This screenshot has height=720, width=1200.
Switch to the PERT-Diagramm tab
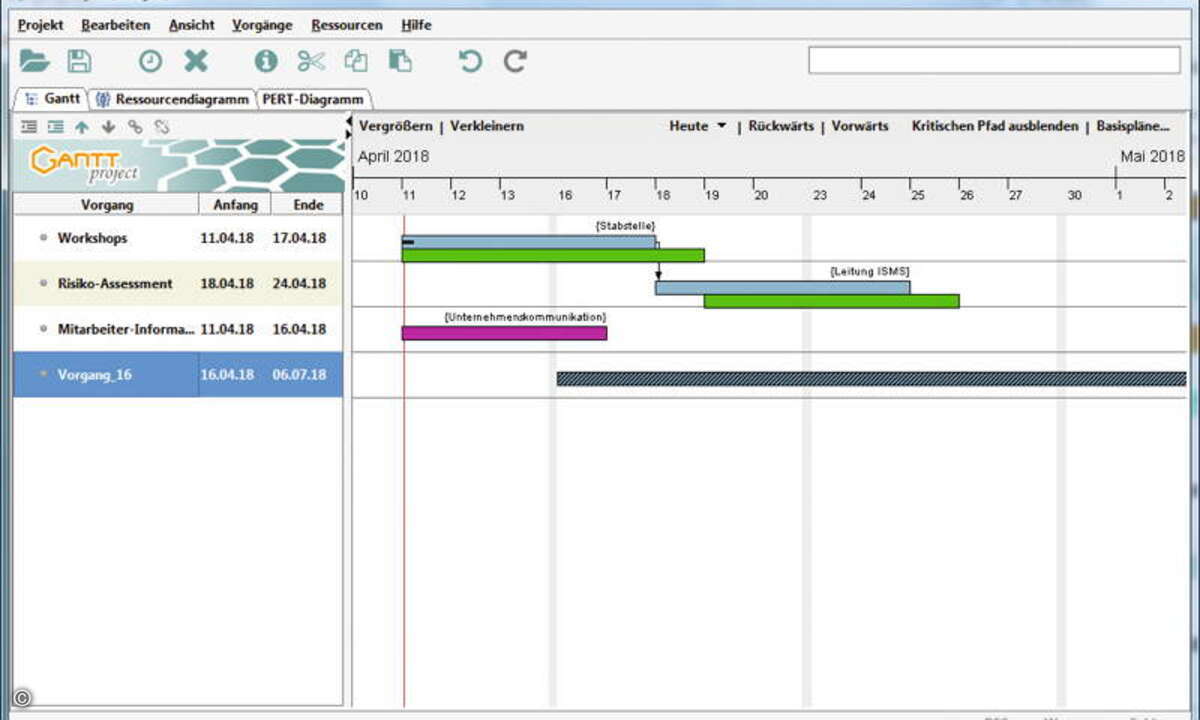pyautogui.click(x=314, y=99)
